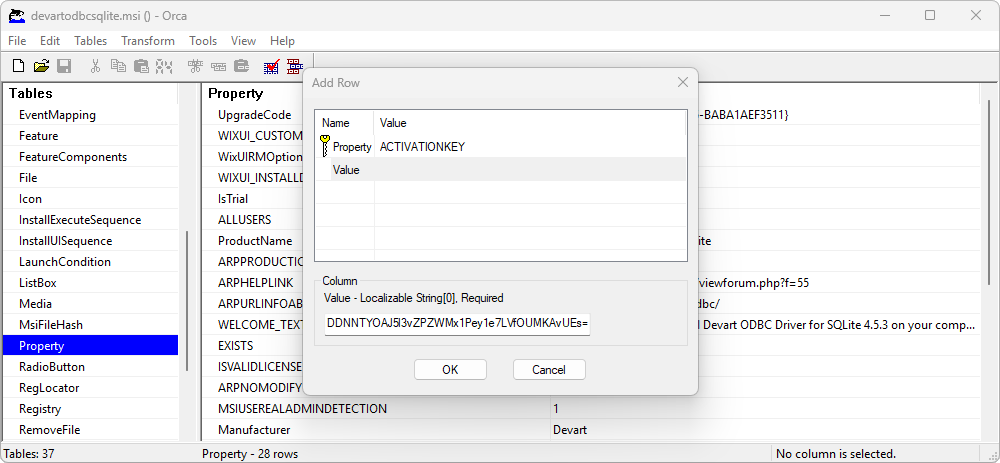The width and height of the screenshot is (1000, 463).
Task: Click the red and blue tables toolbar icon
Action: [x=294, y=66]
